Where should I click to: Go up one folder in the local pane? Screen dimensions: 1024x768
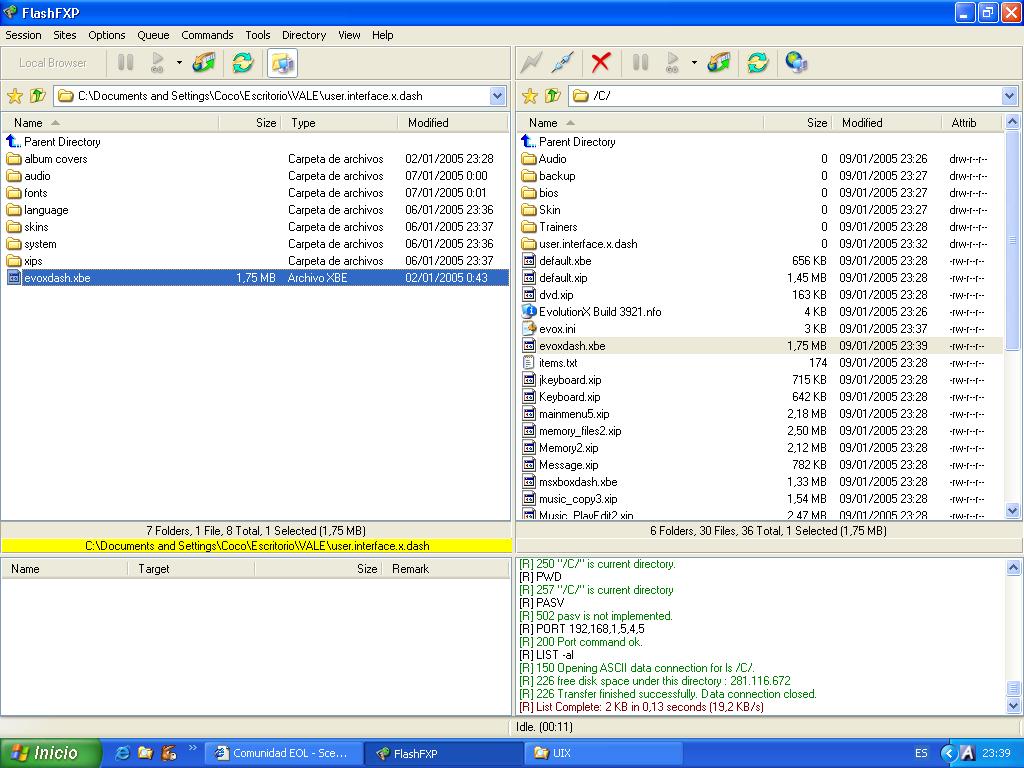click(38, 96)
